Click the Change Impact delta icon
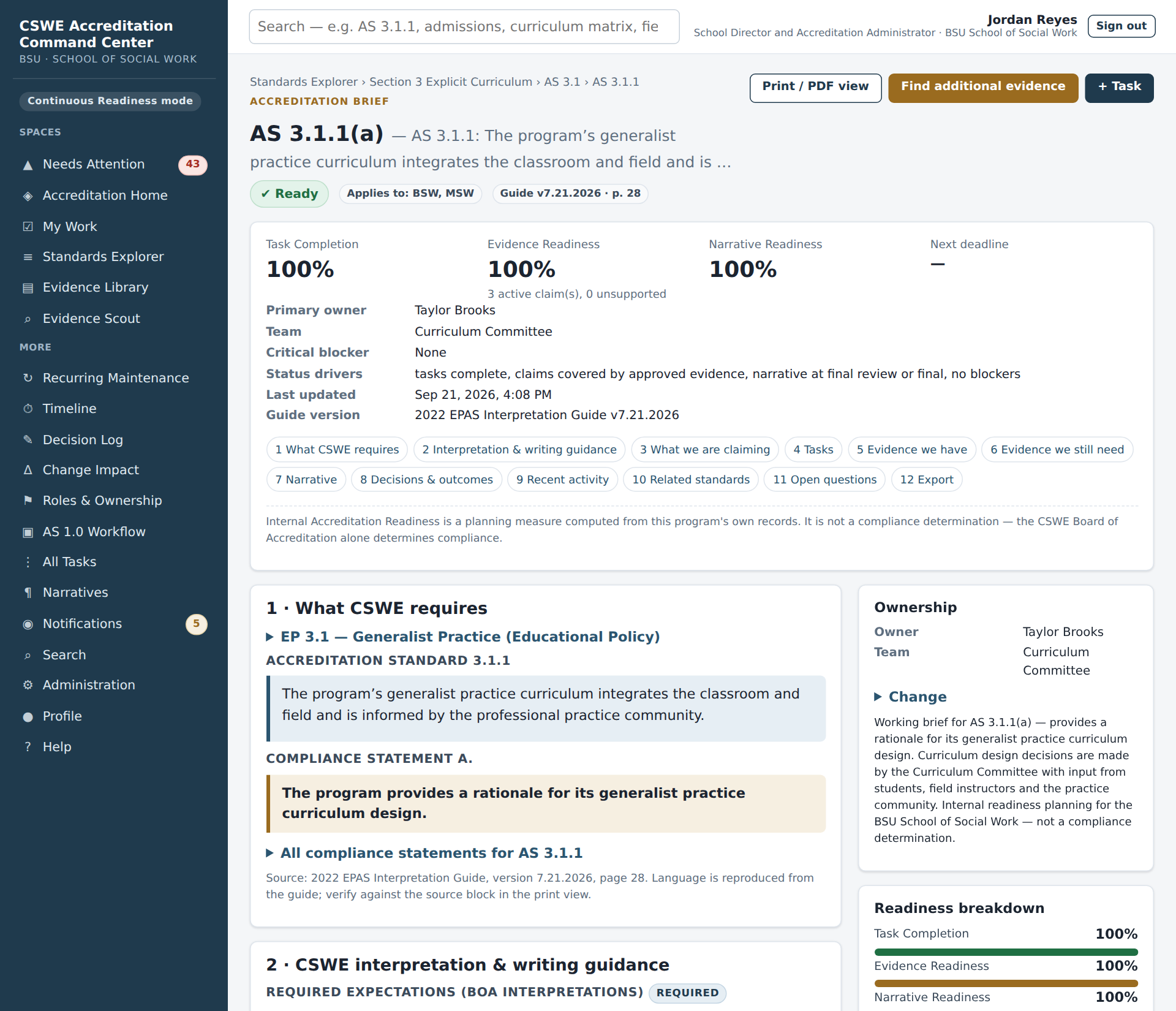The height and width of the screenshot is (1011, 1176). (28, 470)
